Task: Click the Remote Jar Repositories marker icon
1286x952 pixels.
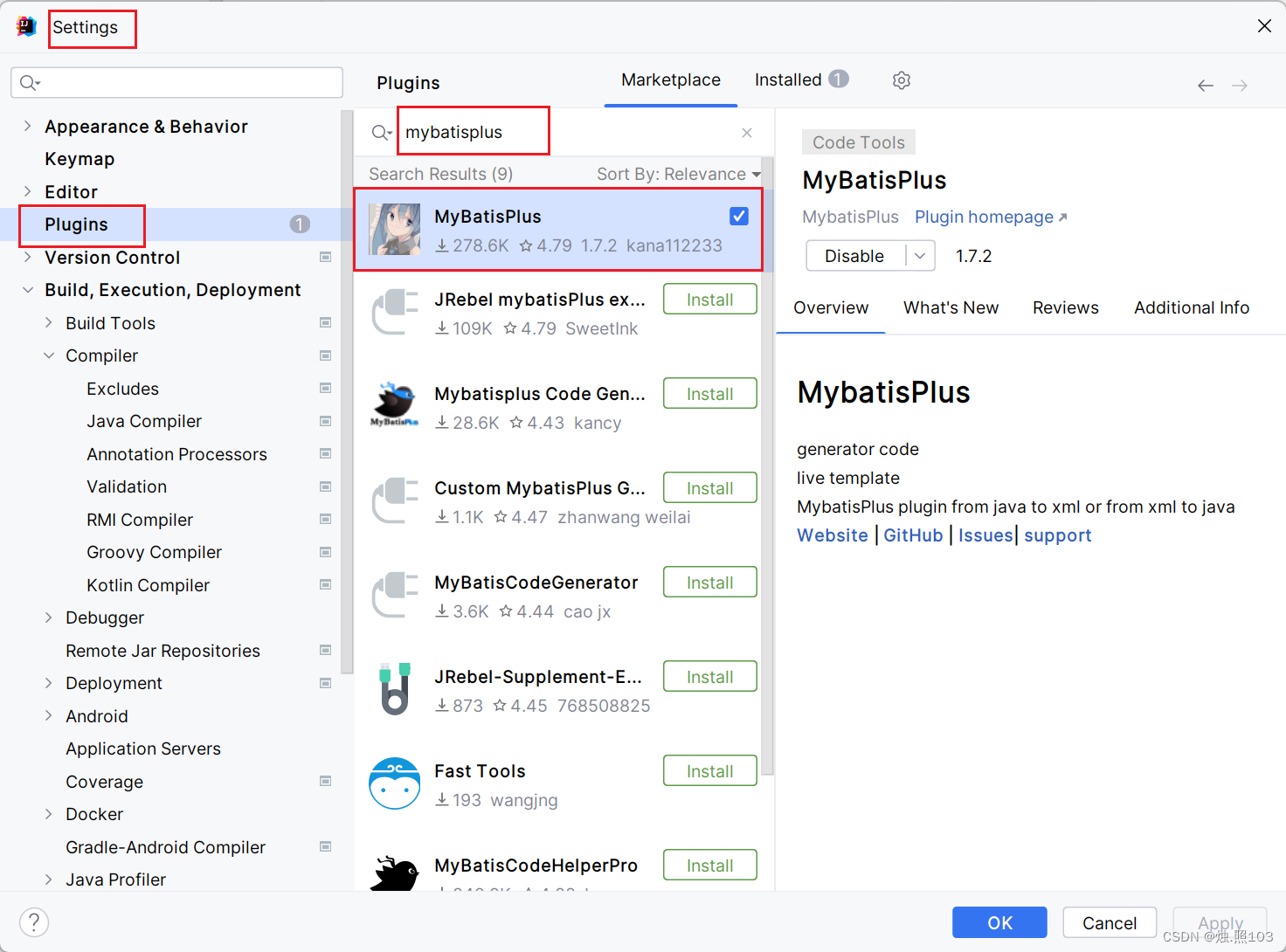Action: click(326, 650)
